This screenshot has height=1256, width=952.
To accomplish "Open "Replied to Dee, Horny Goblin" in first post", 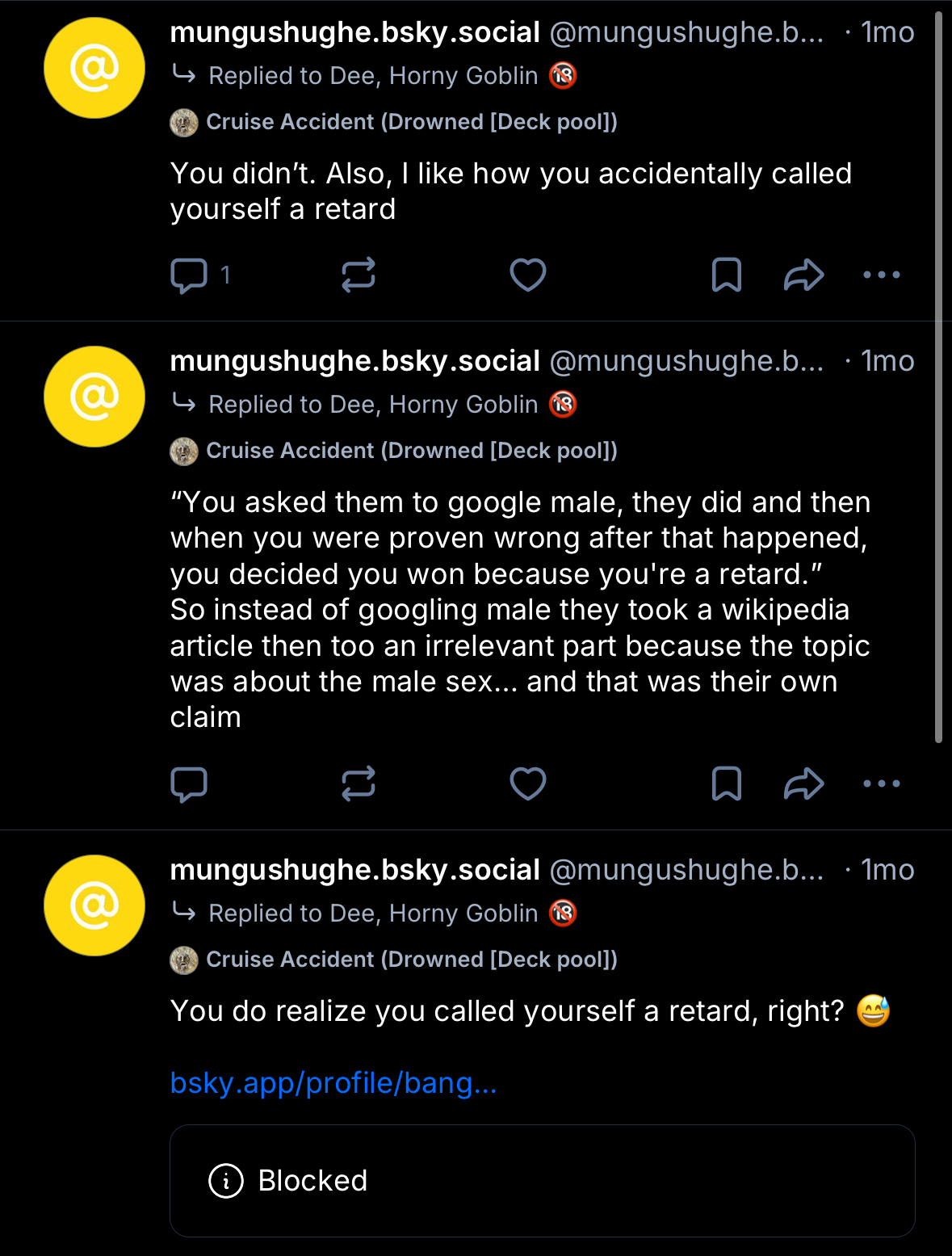I will coord(373,76).
